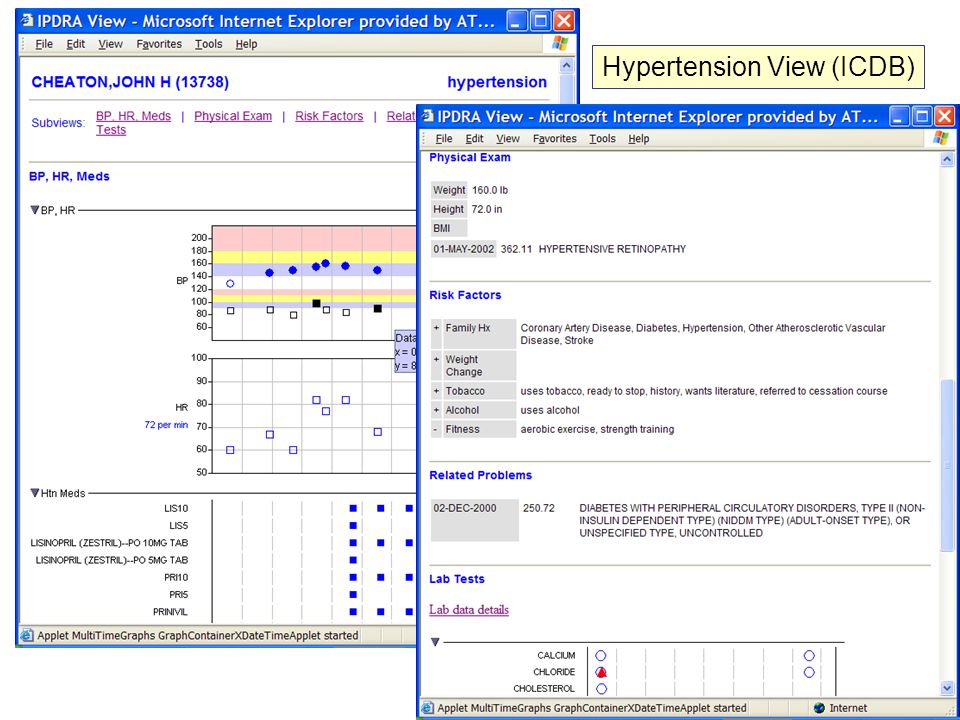Viewport: 960px width, 720px height.
Task: Open the Tools menu in the front window
Action: [x=602, y=139]
